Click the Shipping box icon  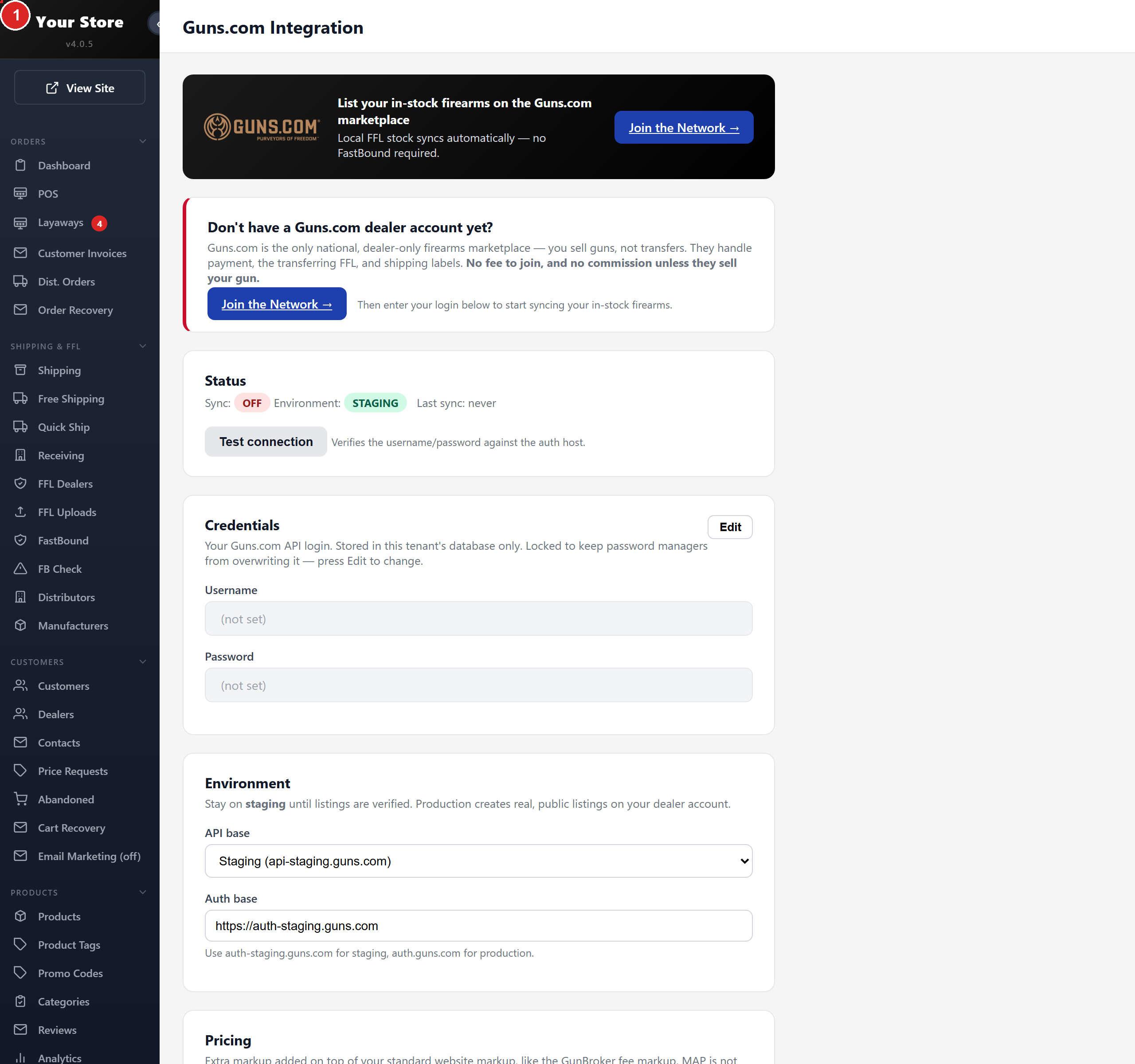pos(20,370)
